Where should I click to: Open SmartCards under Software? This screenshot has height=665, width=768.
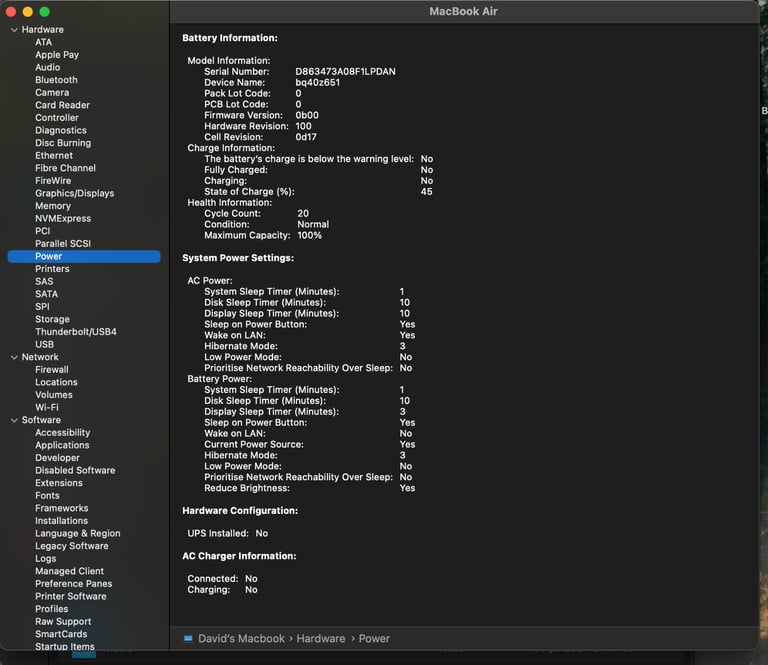click(61, 635)
